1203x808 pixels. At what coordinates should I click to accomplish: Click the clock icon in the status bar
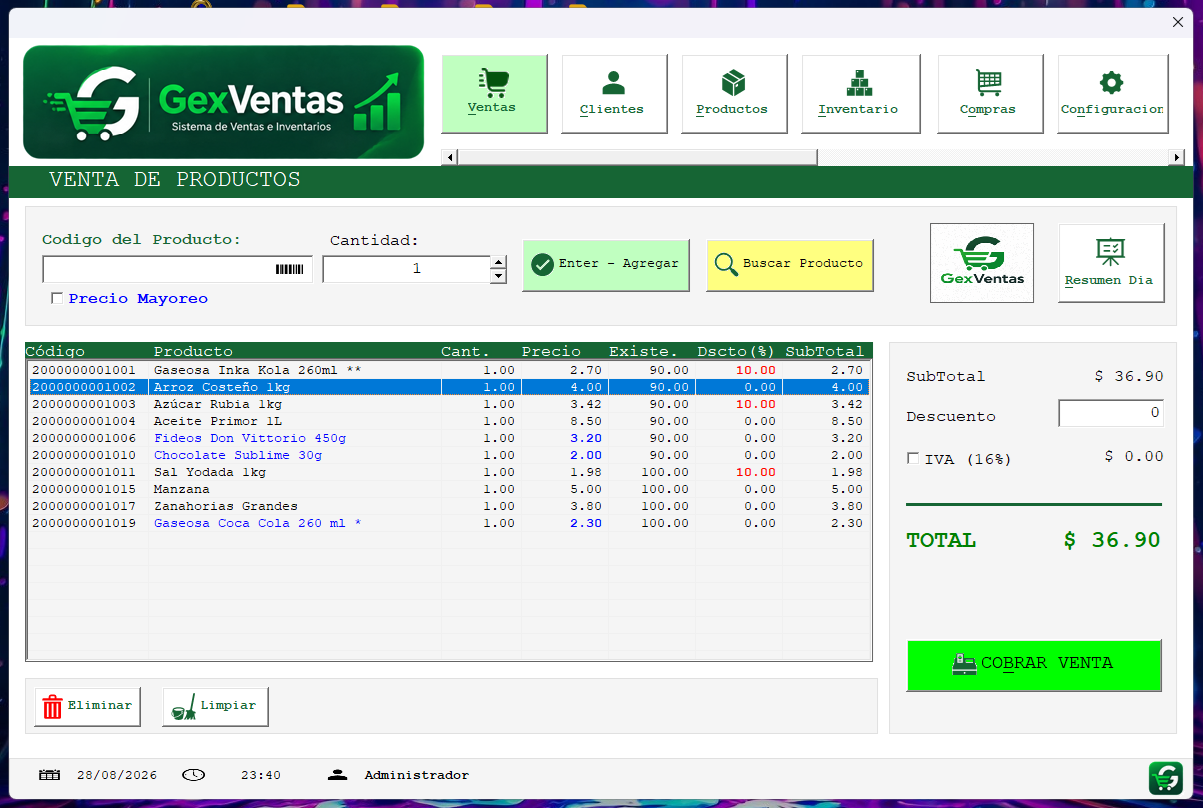coord(193,775)
